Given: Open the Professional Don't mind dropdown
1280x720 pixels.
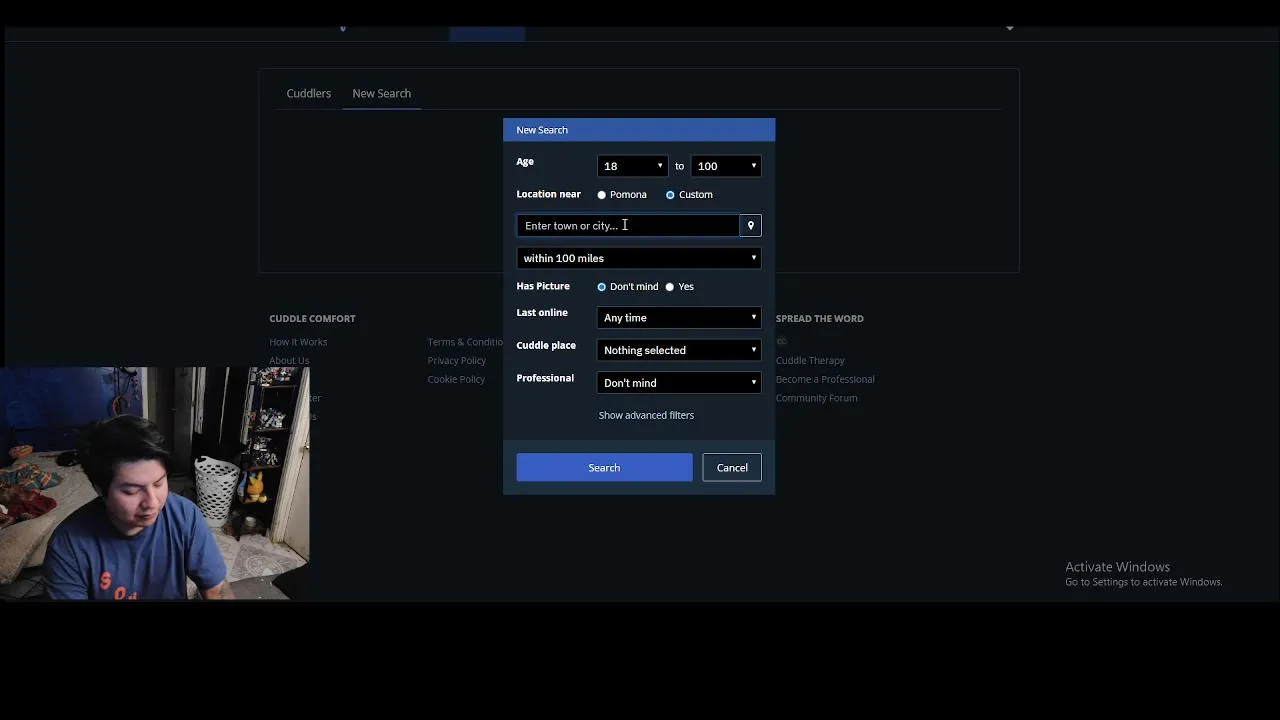Looking at the screenshot, I should click(679, 383).
